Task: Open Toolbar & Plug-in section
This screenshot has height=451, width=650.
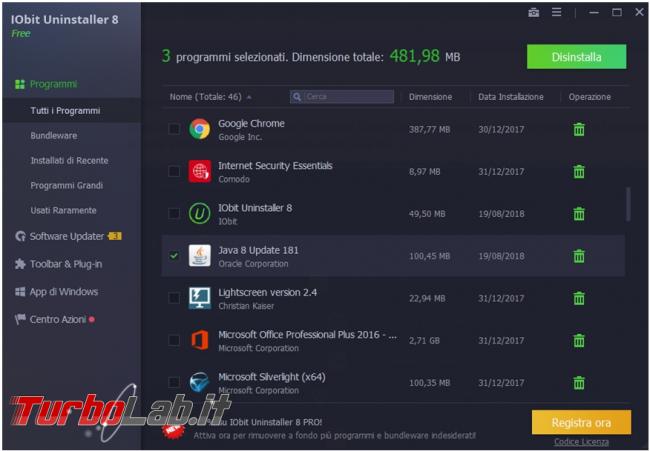Action: pos(66,264)
